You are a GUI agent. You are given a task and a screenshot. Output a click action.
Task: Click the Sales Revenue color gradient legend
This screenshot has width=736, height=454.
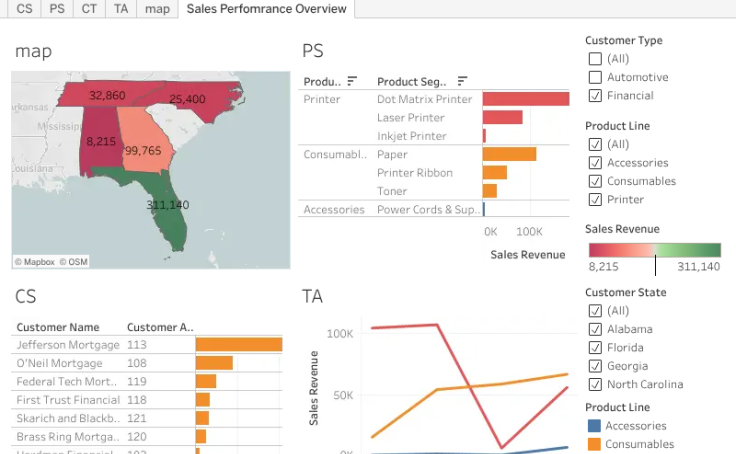[655, 250]
